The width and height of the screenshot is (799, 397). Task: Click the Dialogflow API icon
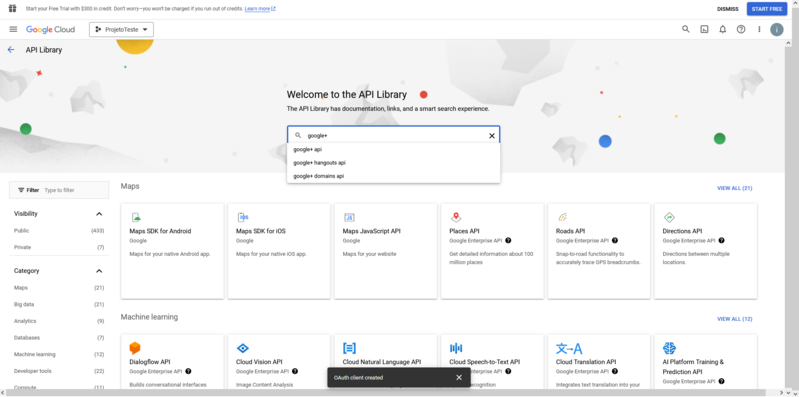click(135, 349)
